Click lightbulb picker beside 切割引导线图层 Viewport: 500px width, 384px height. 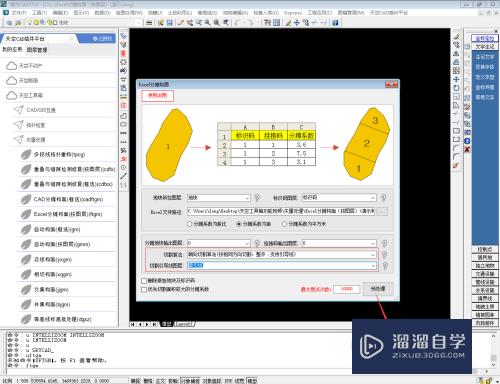pyautogui.click(x=385, y=266)
